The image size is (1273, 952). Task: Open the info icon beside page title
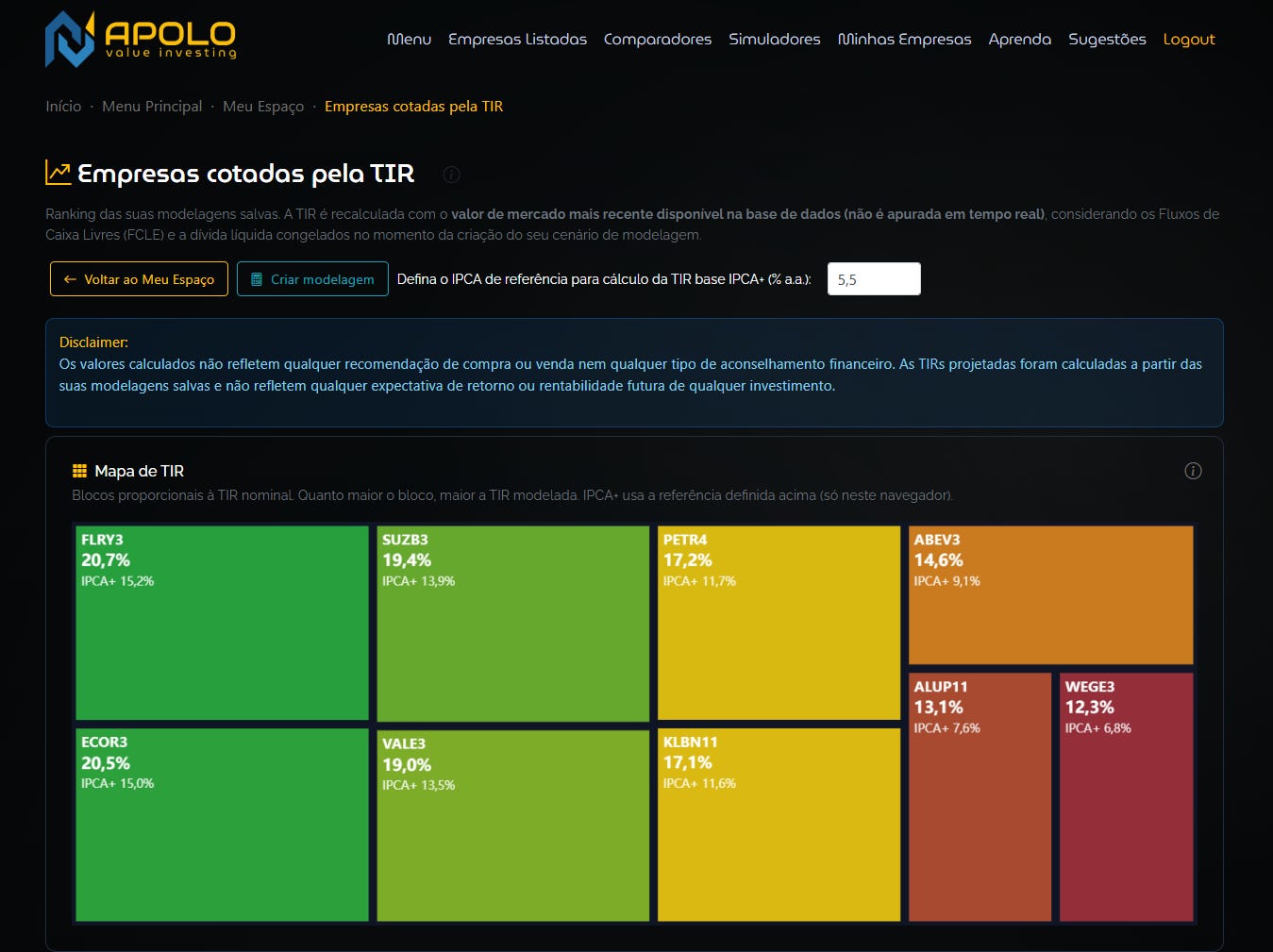451,175
